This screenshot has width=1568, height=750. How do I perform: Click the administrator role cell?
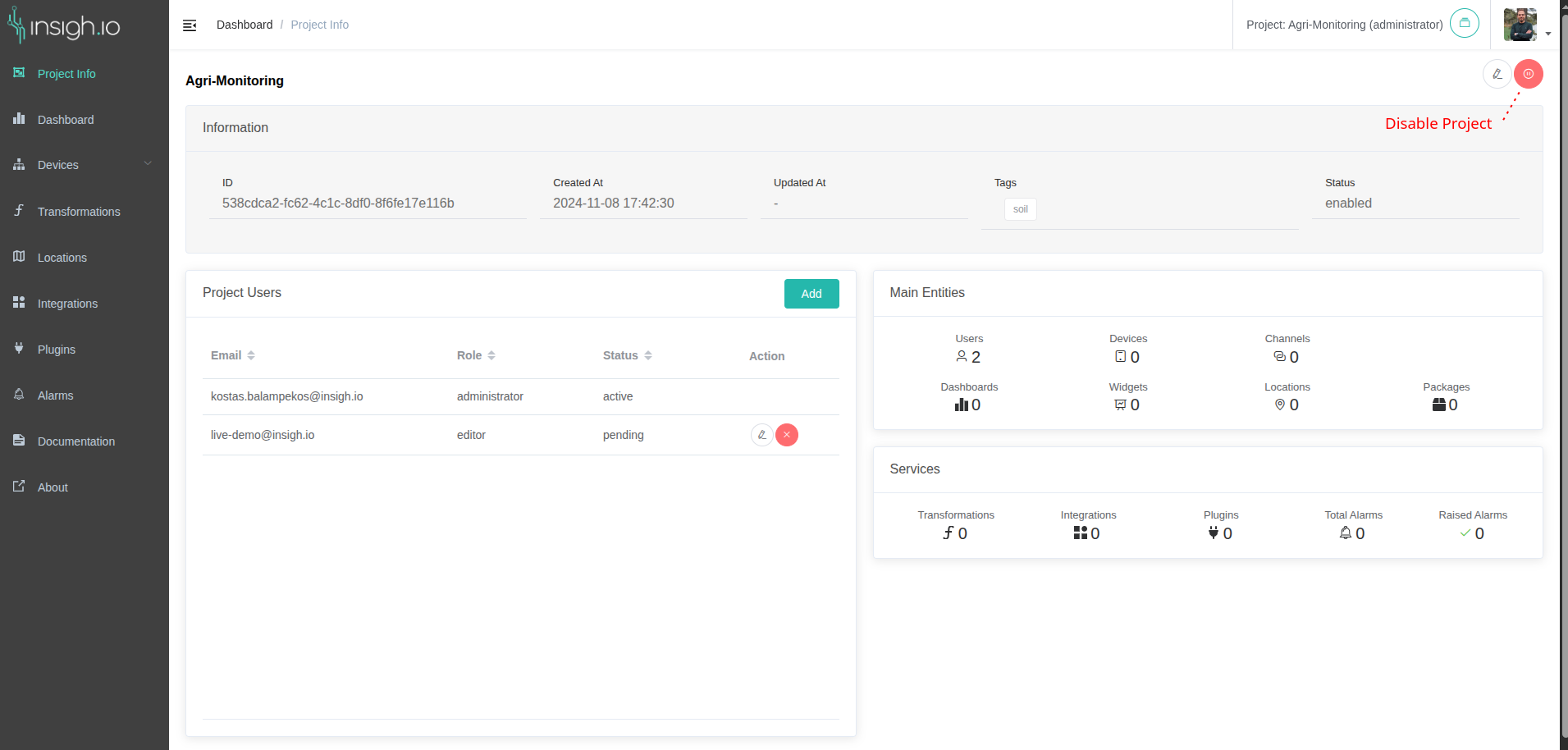point(490,396)
